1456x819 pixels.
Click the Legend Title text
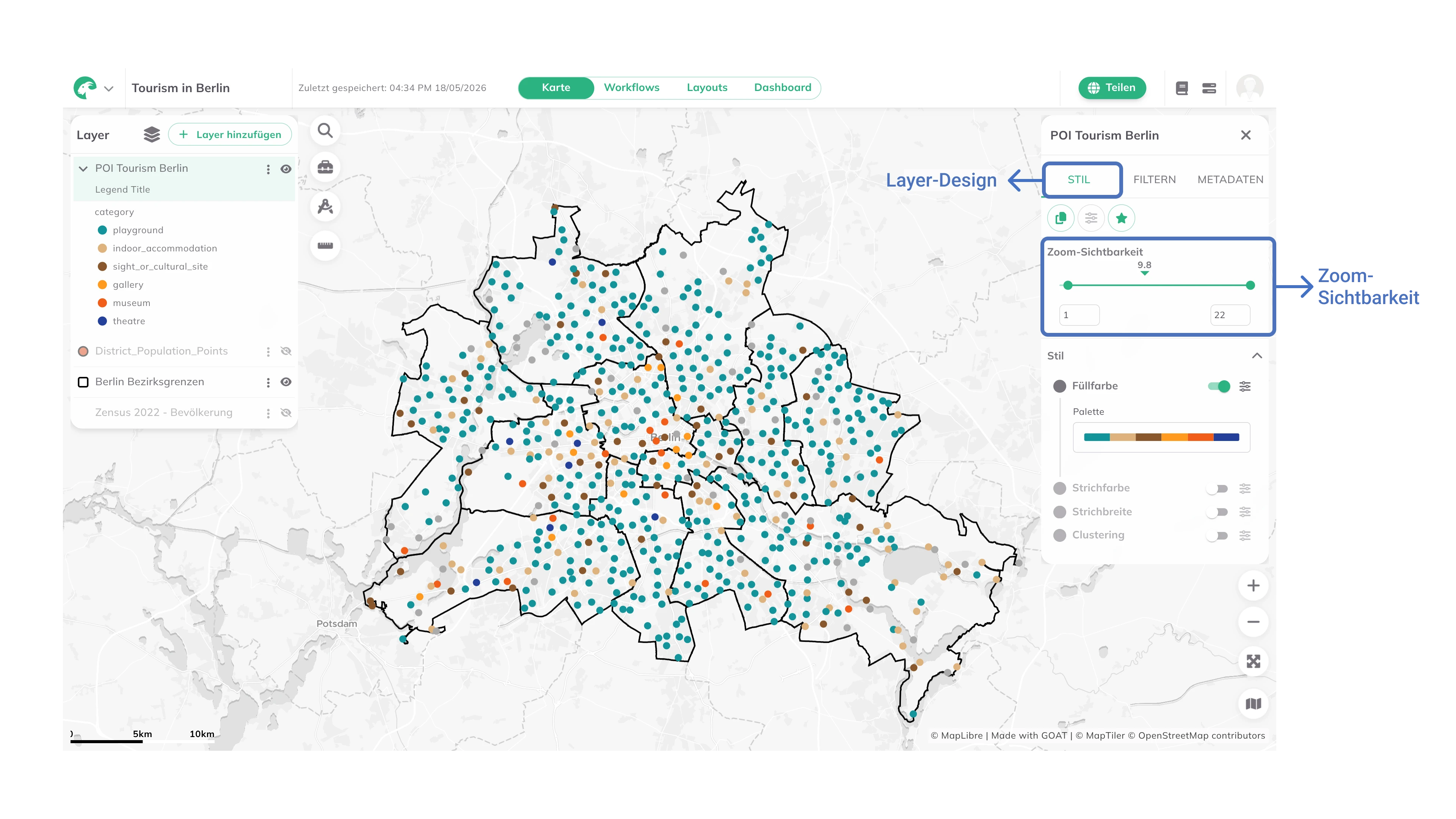tap(122, 190)
